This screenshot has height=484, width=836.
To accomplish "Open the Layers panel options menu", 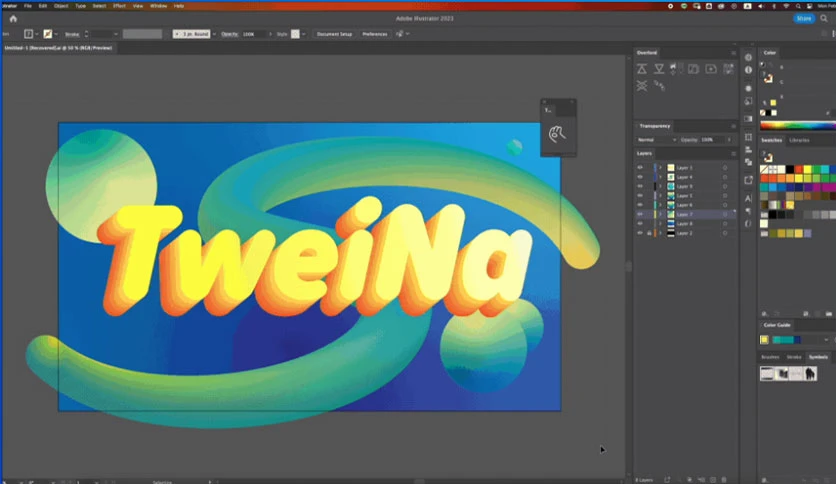I will [733, 154].
